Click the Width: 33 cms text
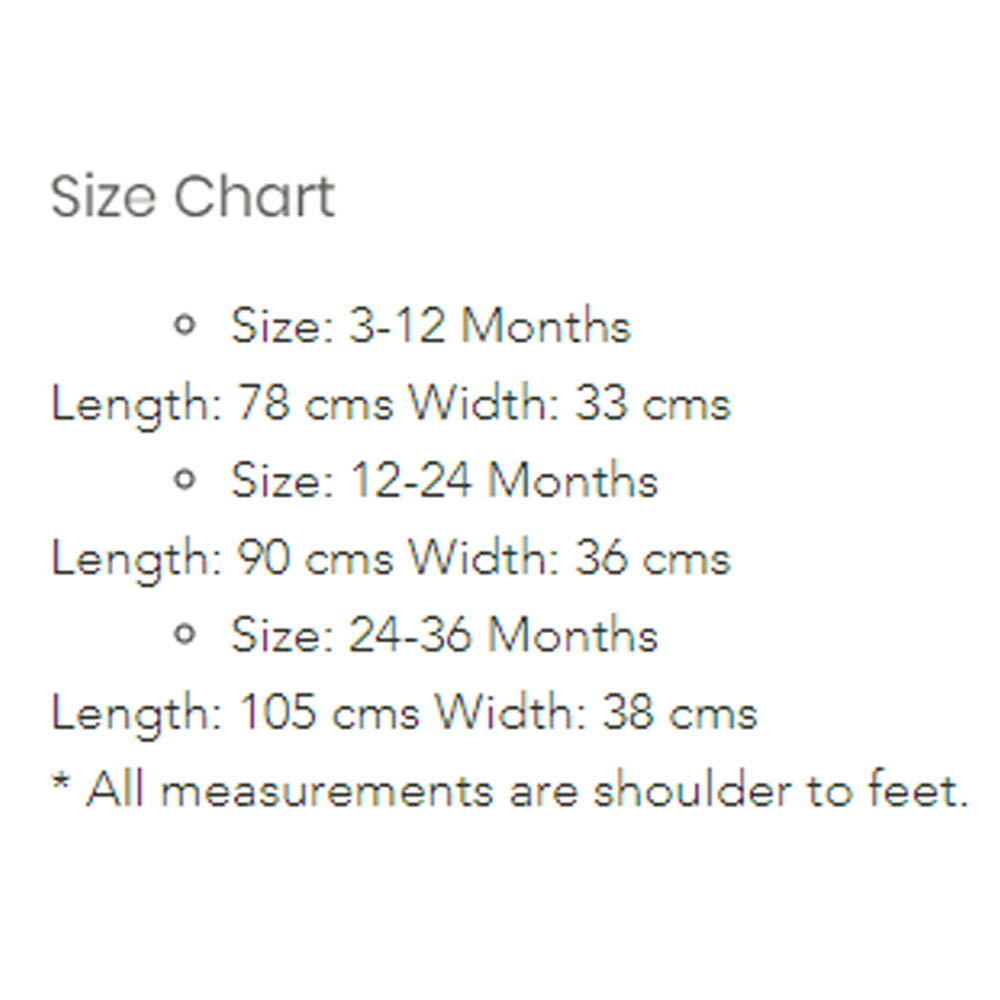1000x1000 pixels. (x=569, y=404)
